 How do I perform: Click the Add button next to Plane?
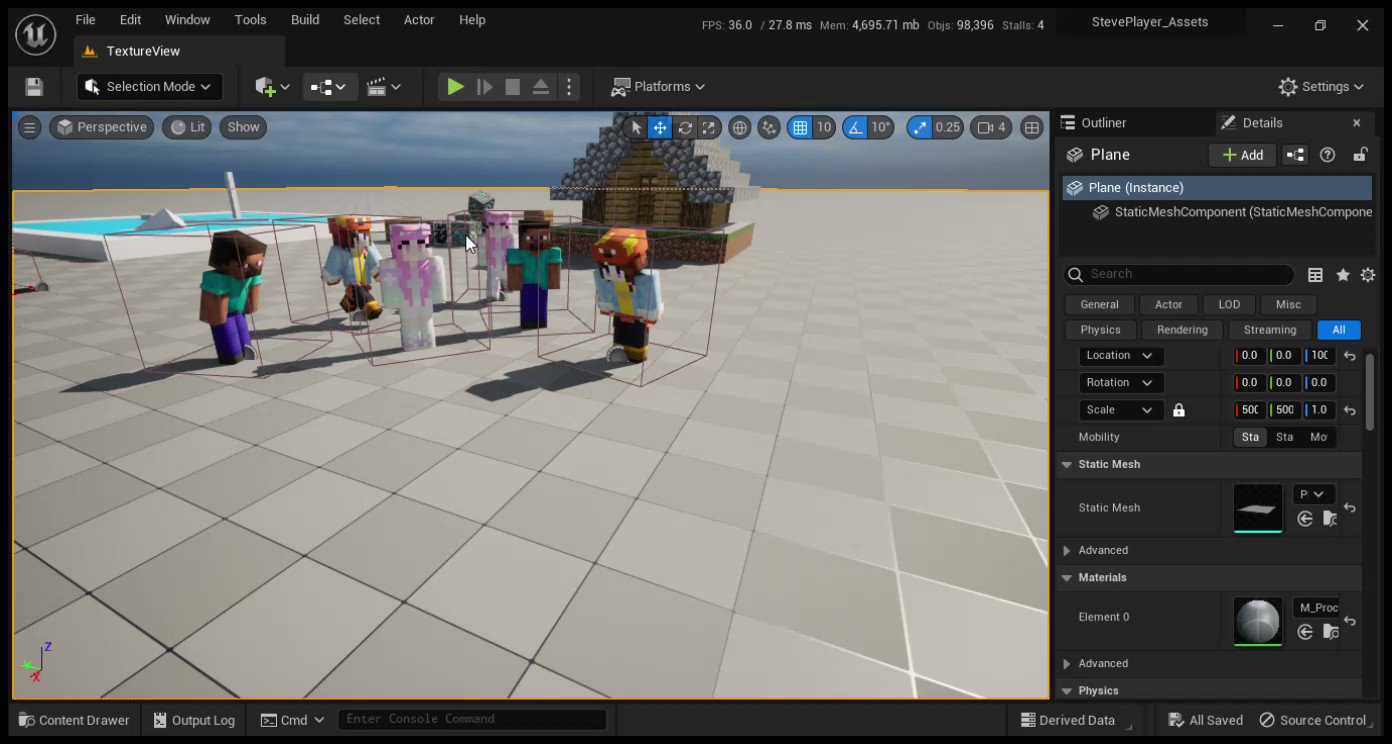(1241, 155)
